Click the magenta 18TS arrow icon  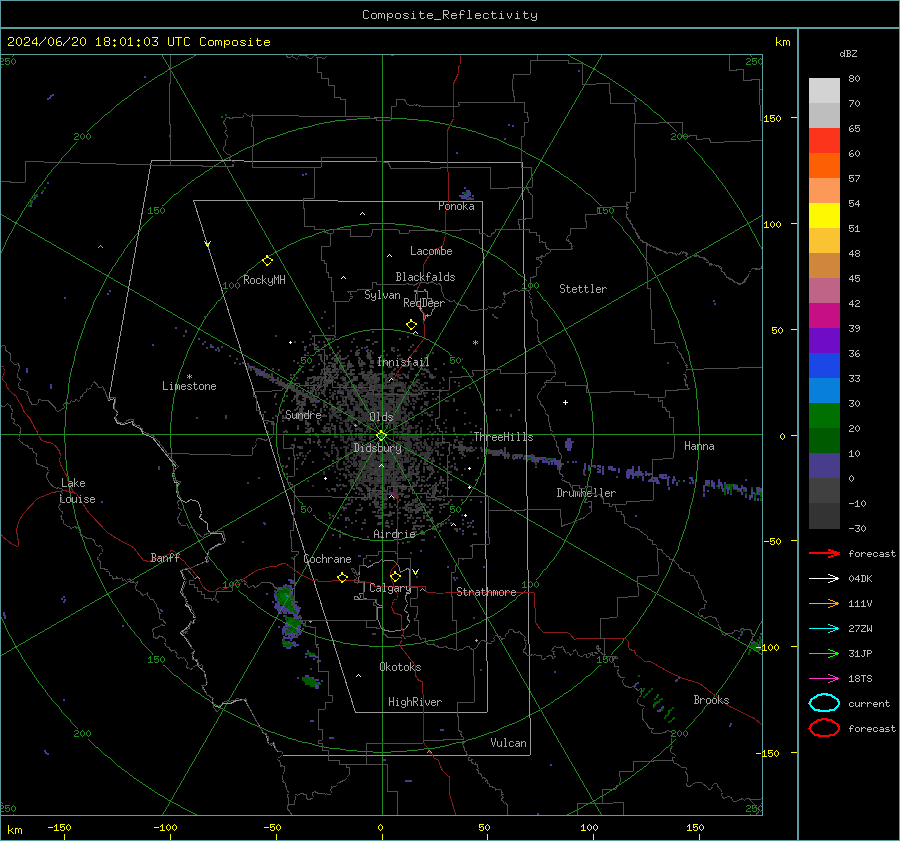(824, 679)
